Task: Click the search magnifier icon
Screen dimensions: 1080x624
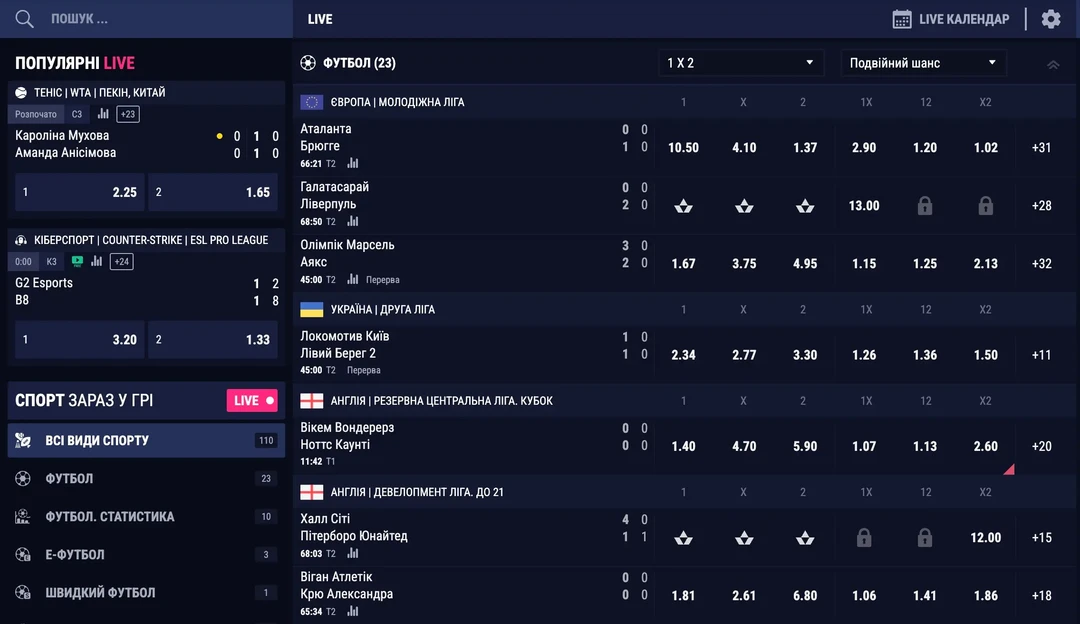Action: coord(25,19)
